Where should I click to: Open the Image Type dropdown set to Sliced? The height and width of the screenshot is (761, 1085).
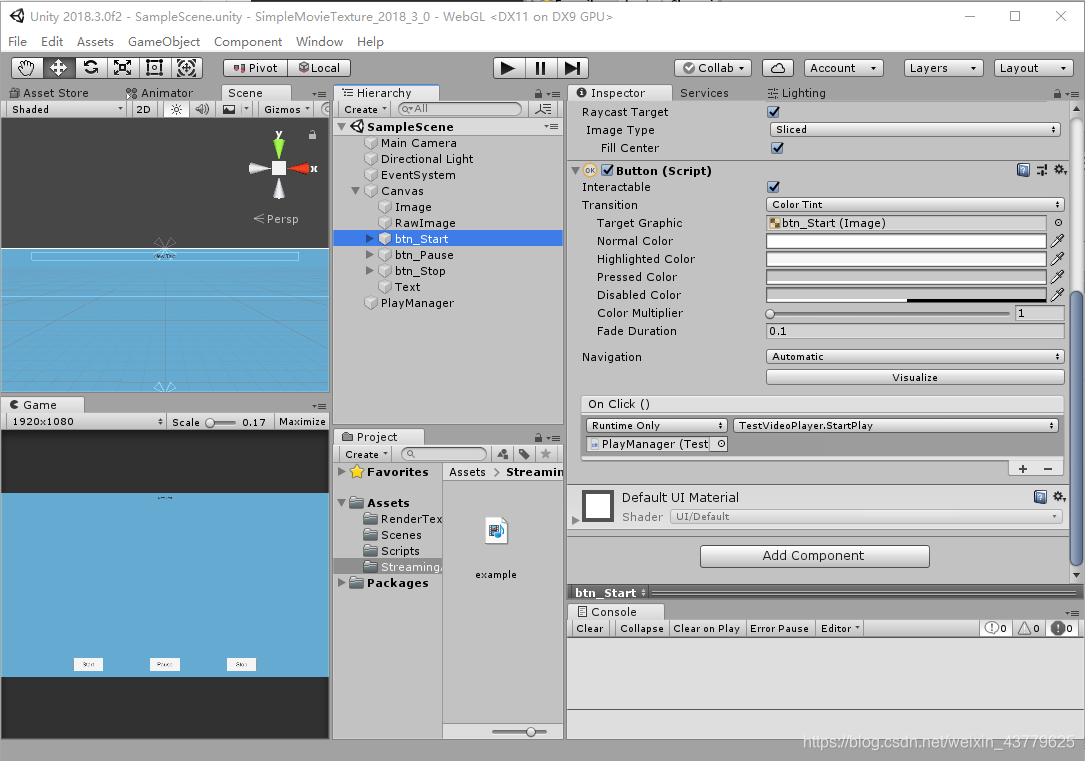914,129
